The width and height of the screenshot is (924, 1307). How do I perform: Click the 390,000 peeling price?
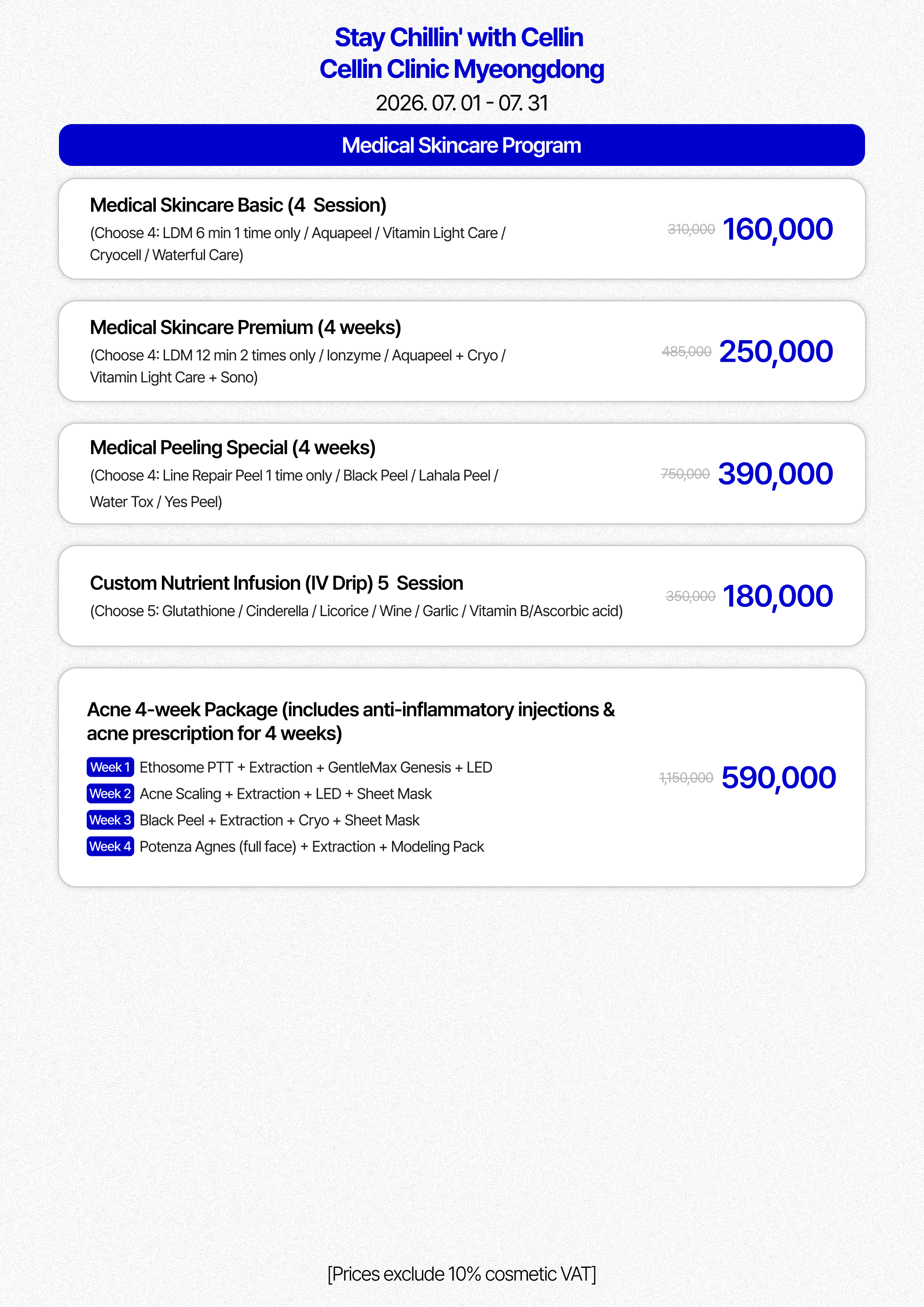[775, 474]
